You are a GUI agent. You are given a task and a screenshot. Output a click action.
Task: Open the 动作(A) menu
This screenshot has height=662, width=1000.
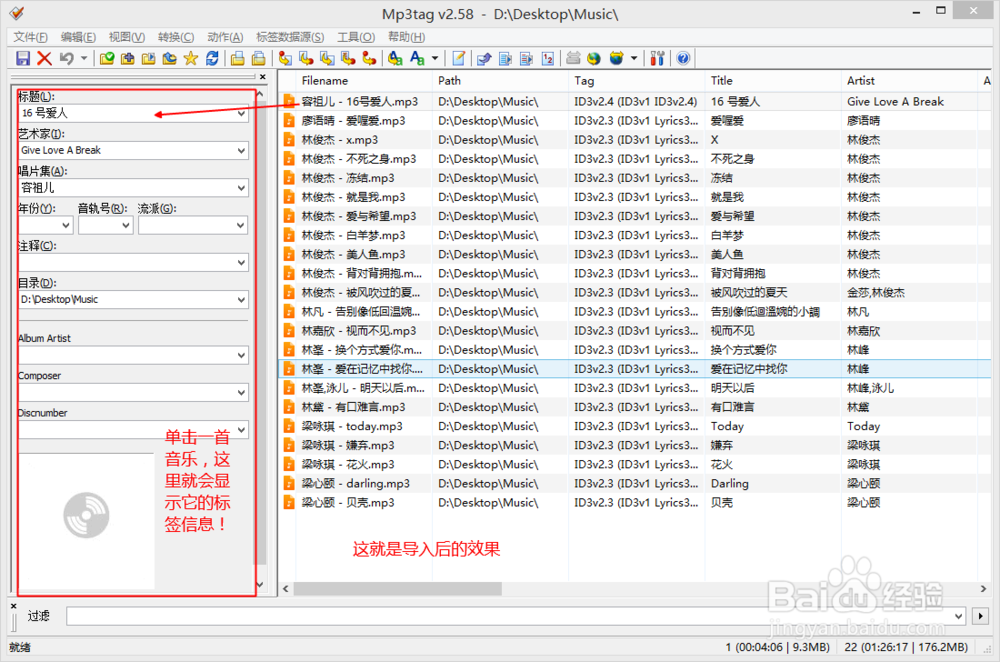pos(225,37)
